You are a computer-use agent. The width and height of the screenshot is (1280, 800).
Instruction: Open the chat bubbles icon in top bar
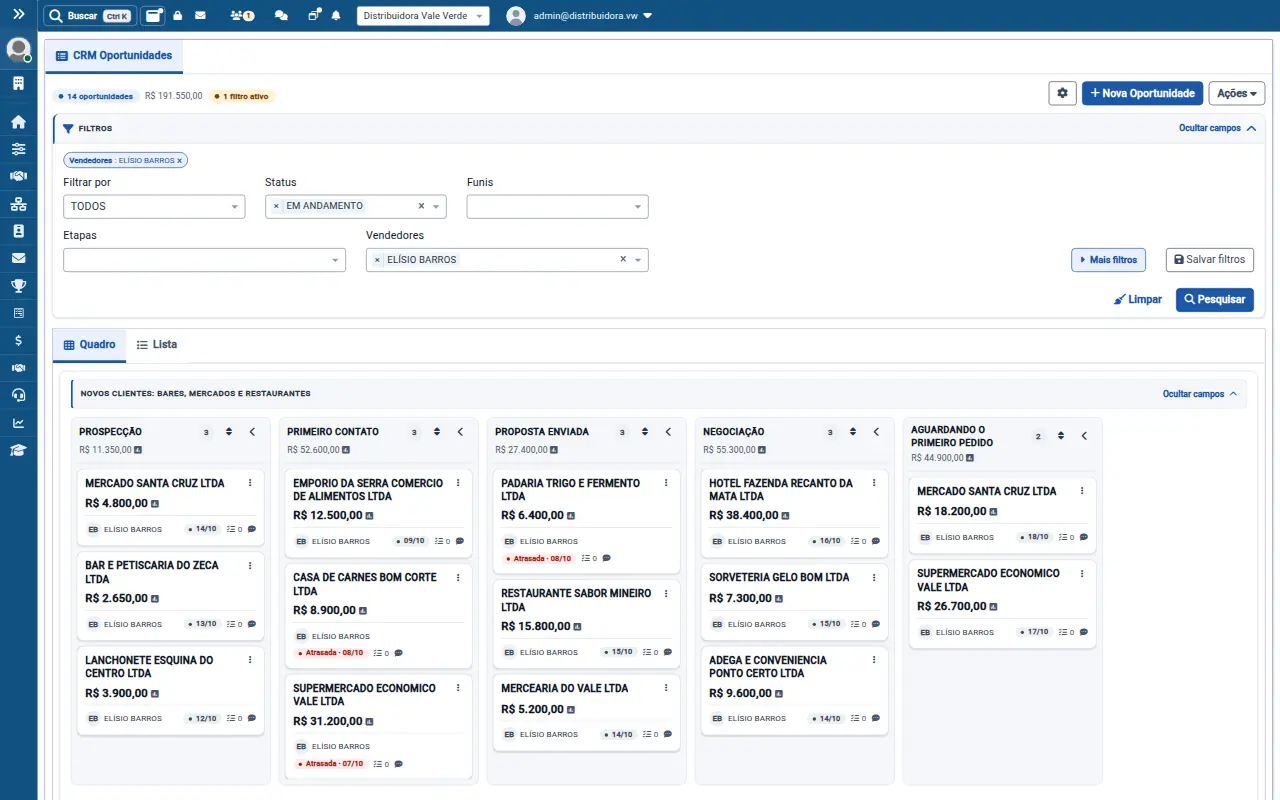(x=281, y=16)
